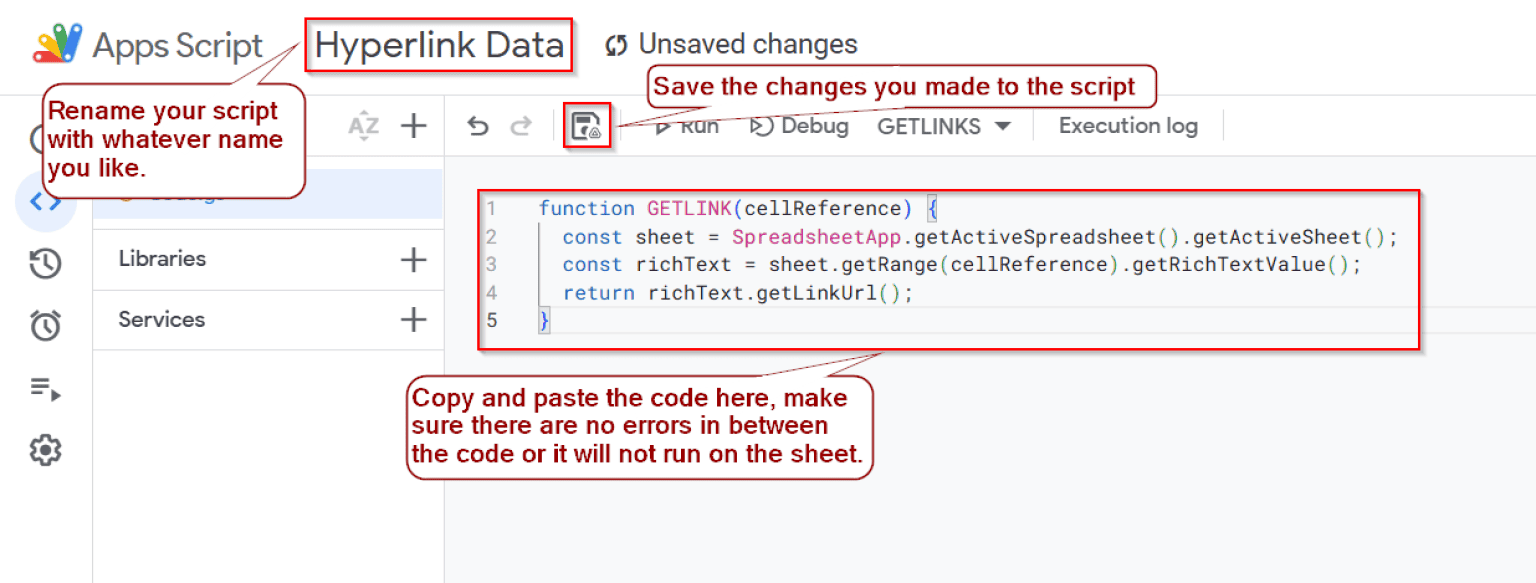Sort files with the A-Z icon
Viewport: 1536px width, 583px height.
364,126
